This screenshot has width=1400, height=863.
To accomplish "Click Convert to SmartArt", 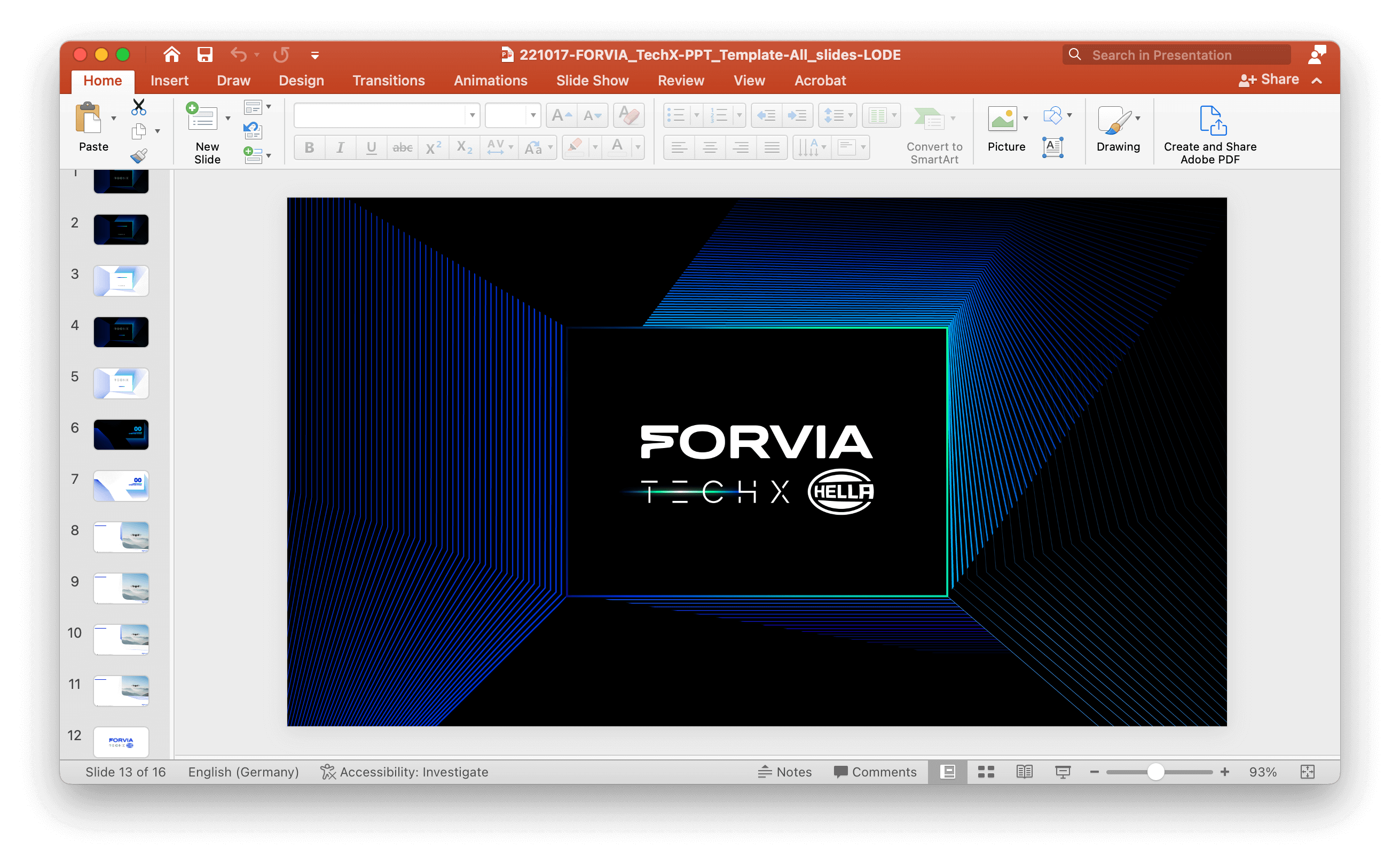I will (934, 135).
